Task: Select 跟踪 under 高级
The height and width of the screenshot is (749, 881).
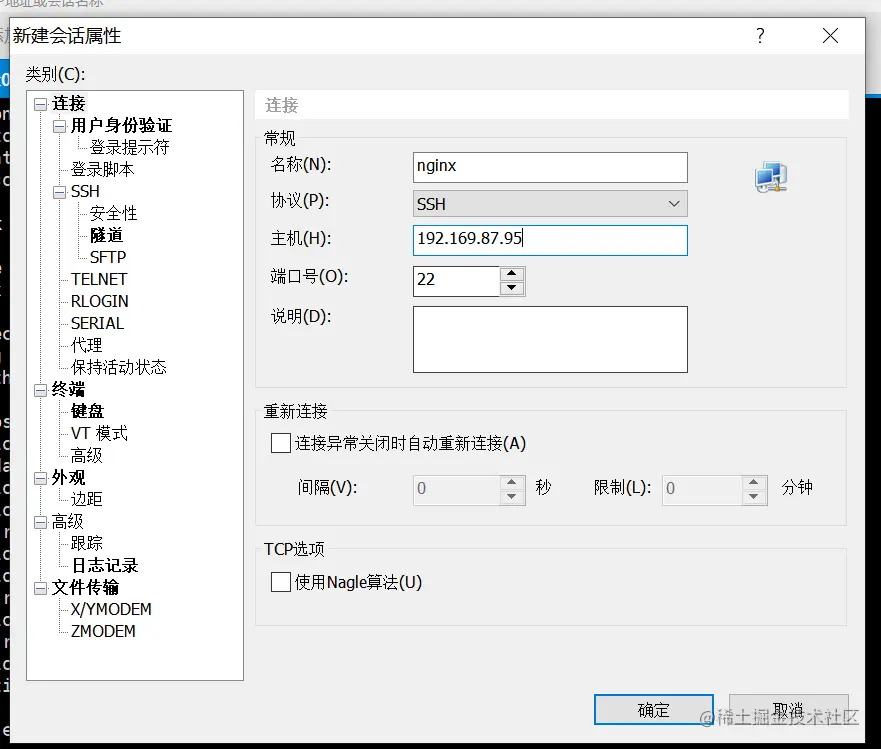Action: [87, 543]
